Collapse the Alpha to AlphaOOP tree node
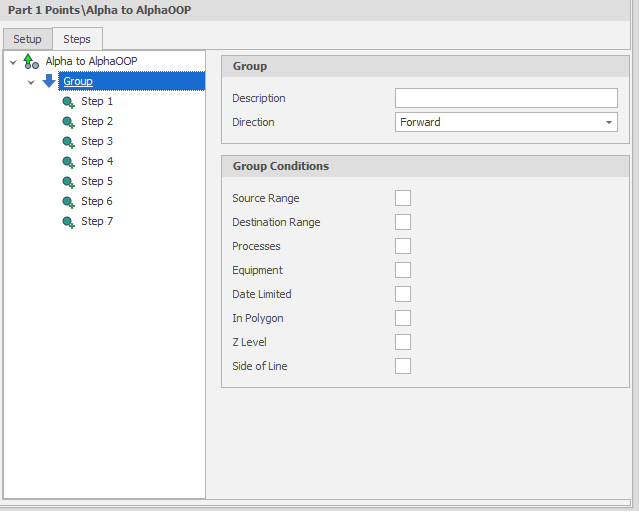The width and height of the screenshot is (639, 512). 13,62
